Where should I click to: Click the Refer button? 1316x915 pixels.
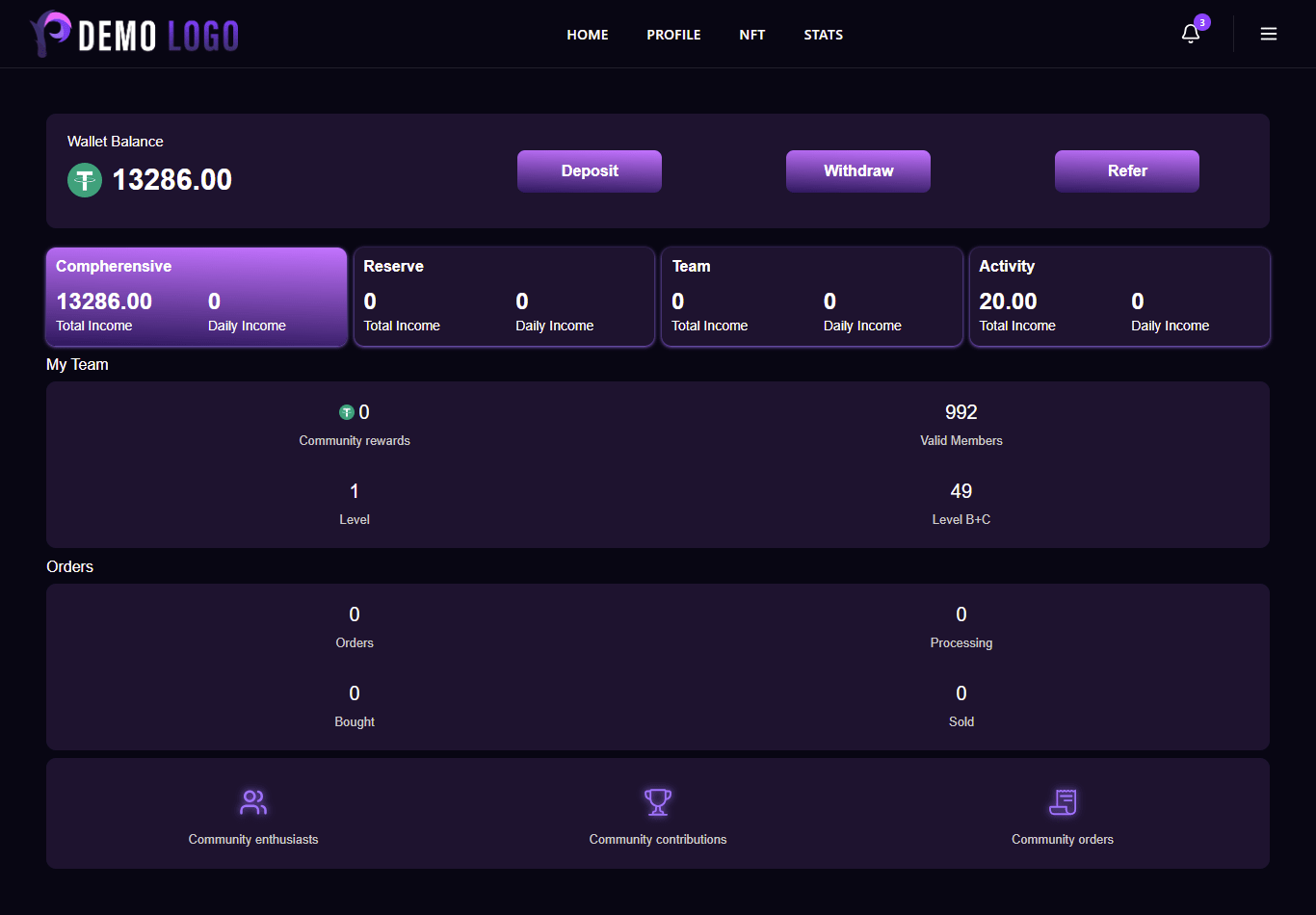coord(1126,171)
